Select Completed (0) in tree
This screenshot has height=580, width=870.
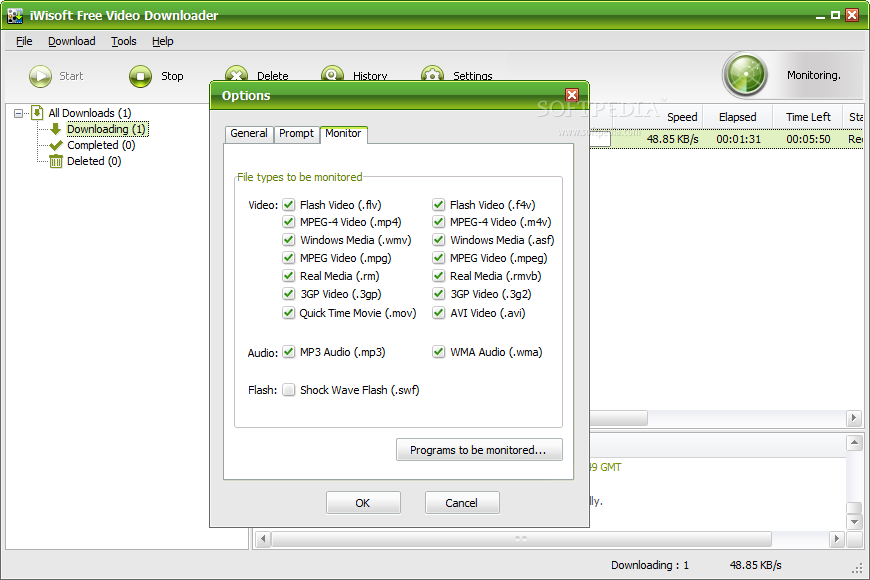[101, 145]
